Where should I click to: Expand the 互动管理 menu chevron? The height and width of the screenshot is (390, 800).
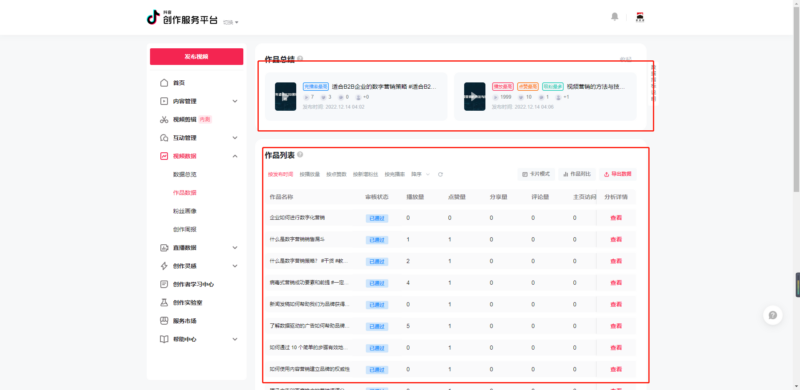click(235, 138)
